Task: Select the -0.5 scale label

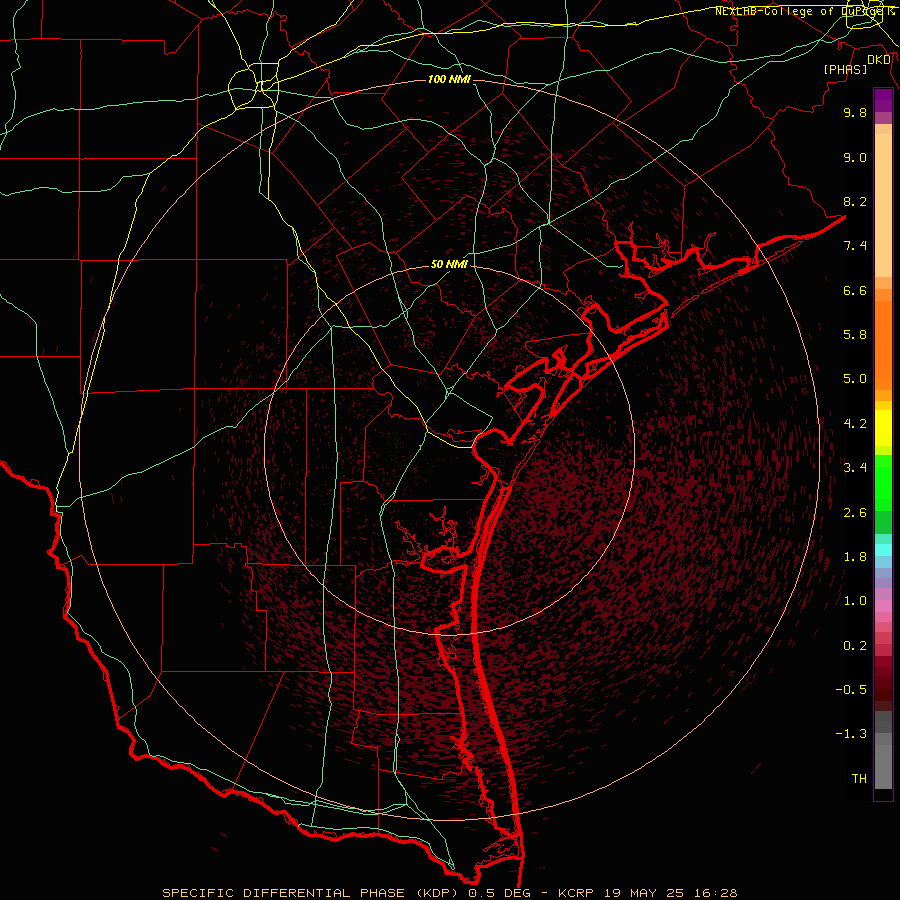Action: 851,690
